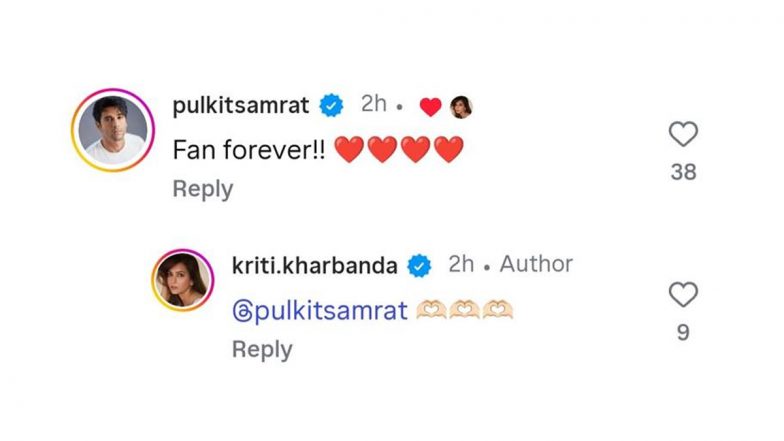
Task: Click the tiny author avatar beside the red heart
Action: pyautogui.click(x=460, y=107)
